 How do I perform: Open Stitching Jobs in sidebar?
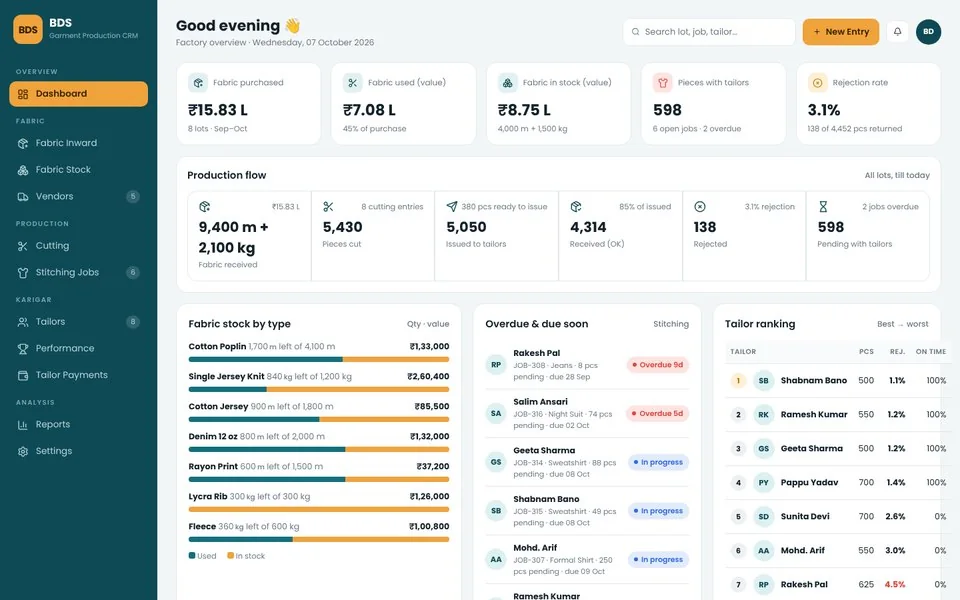pos(78,272)
